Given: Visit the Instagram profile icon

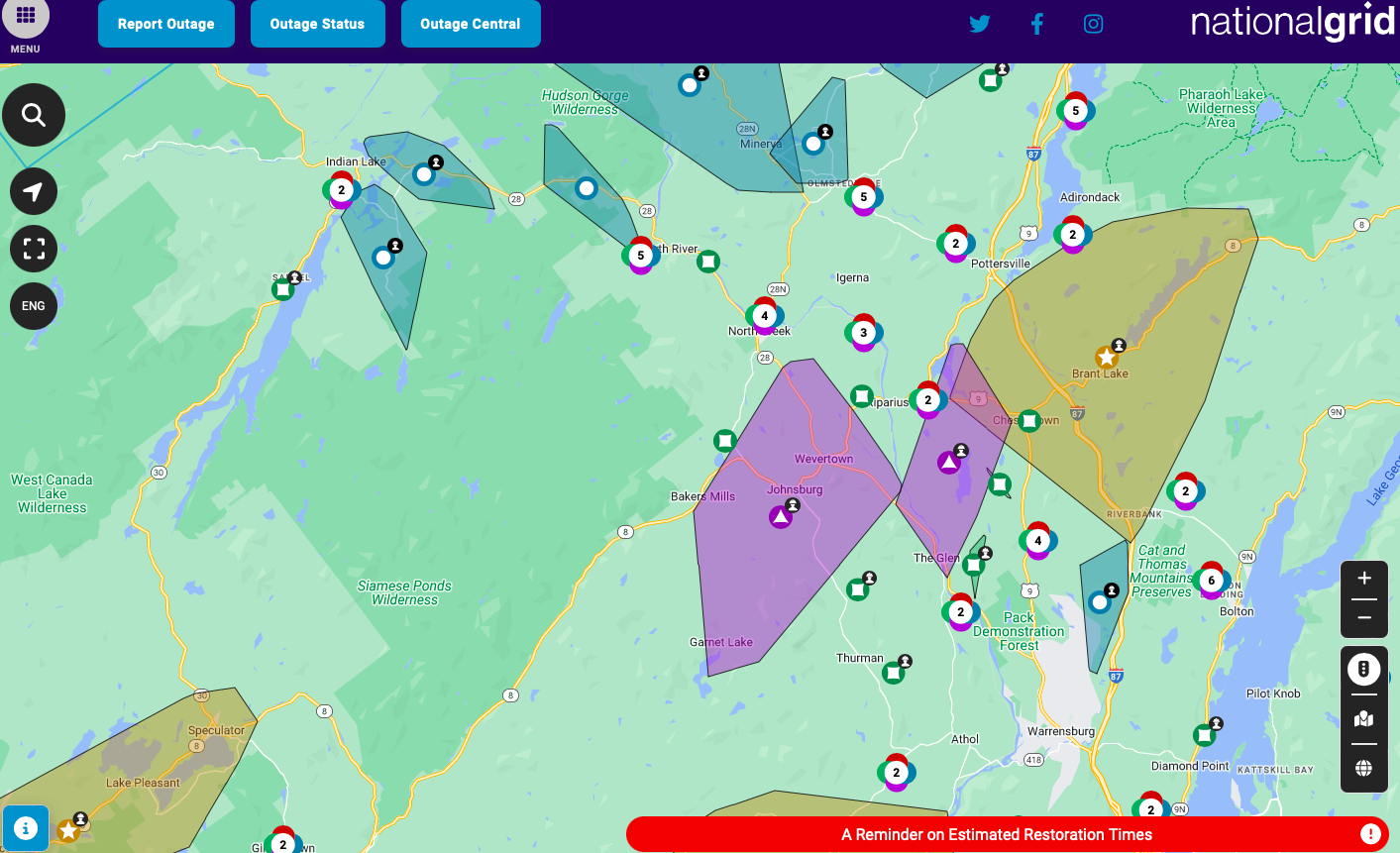Looking at the screenshot, I should 1094,24.
